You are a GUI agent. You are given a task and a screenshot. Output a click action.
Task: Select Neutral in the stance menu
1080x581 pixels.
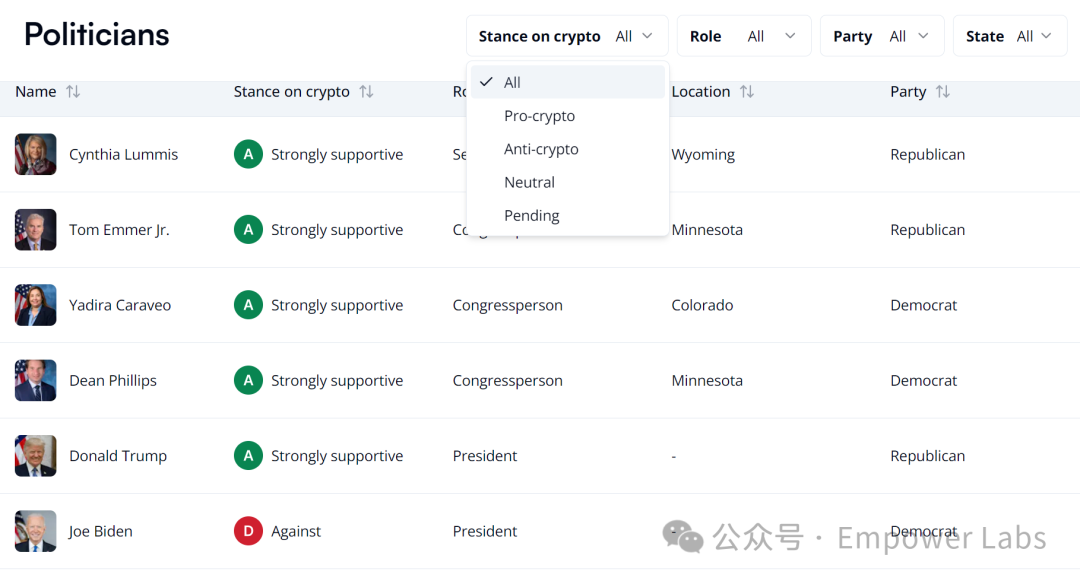click(530, 182)
